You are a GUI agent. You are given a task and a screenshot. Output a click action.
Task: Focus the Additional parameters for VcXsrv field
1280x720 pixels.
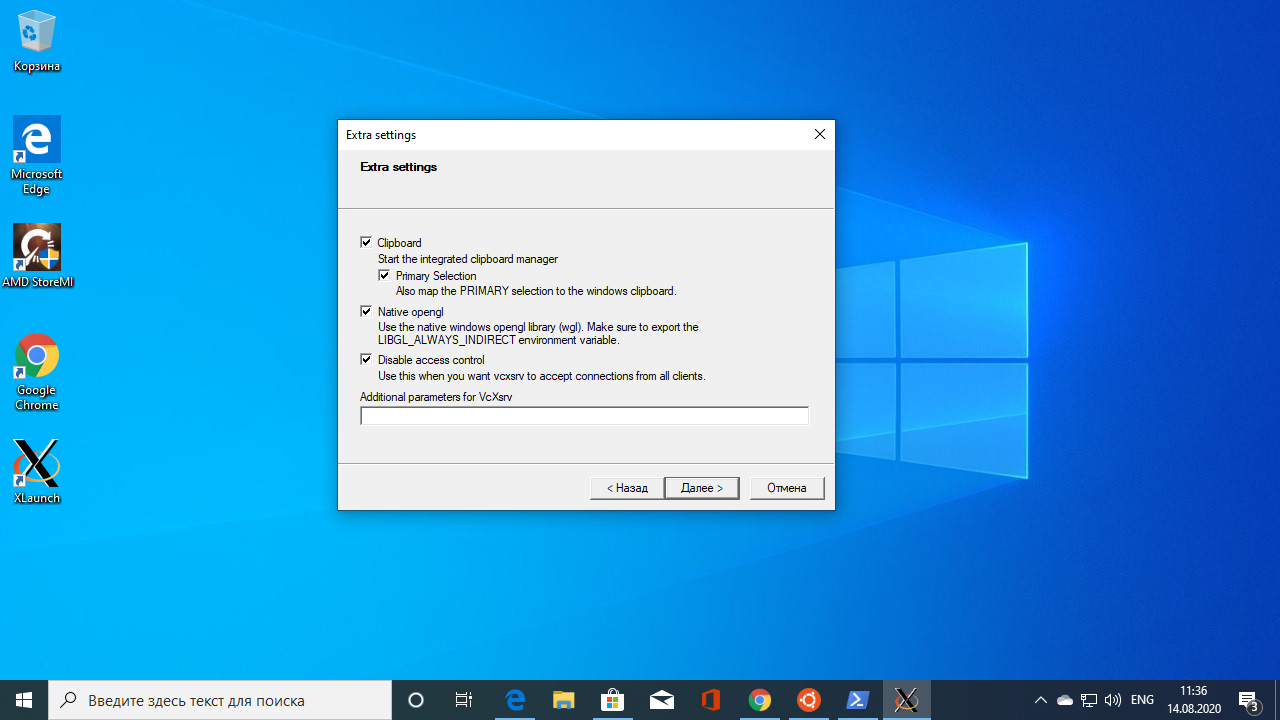584,416
